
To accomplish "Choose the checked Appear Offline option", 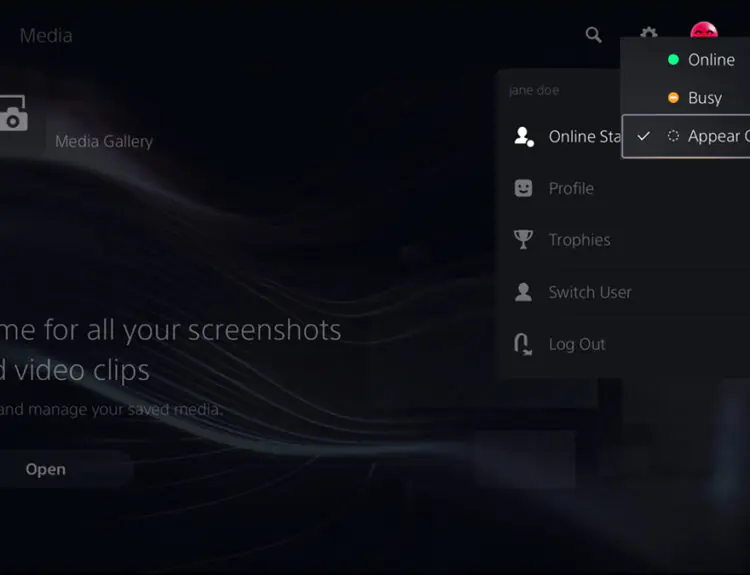I will pos(714,136).
